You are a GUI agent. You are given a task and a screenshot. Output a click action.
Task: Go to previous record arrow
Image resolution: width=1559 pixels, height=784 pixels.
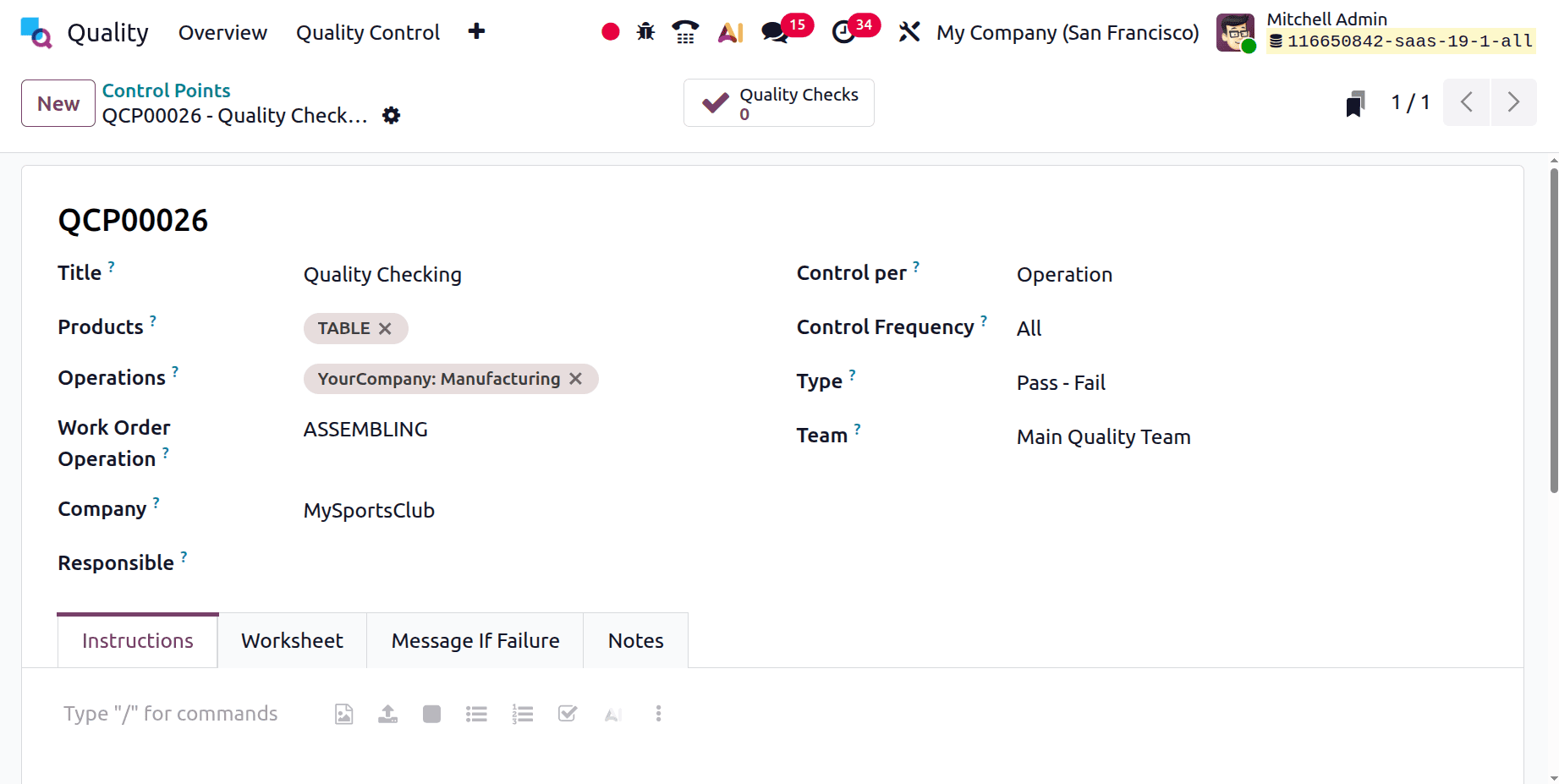point(1467,102)
